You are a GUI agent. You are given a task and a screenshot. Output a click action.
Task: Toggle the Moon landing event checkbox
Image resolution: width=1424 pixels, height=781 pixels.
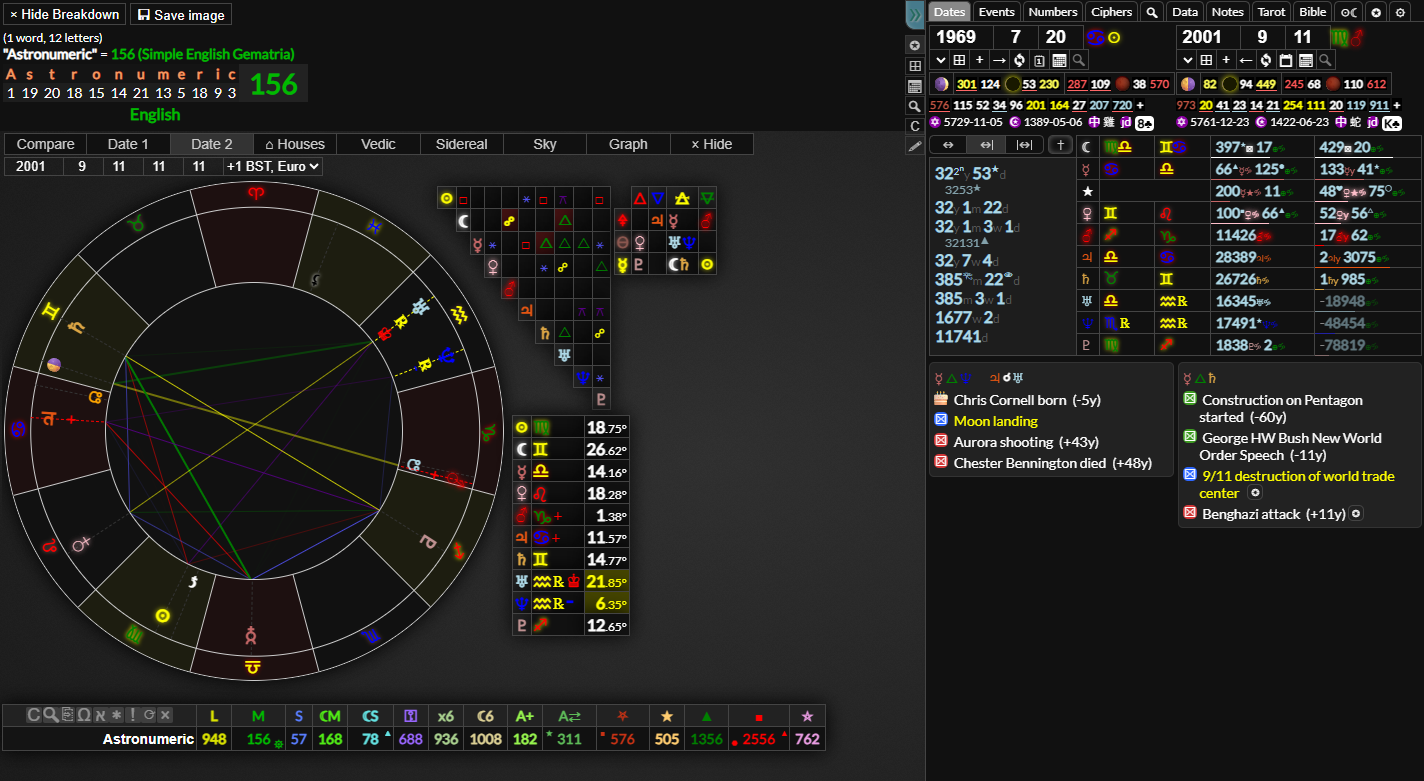pyautogui.click(x=940, y=421)
